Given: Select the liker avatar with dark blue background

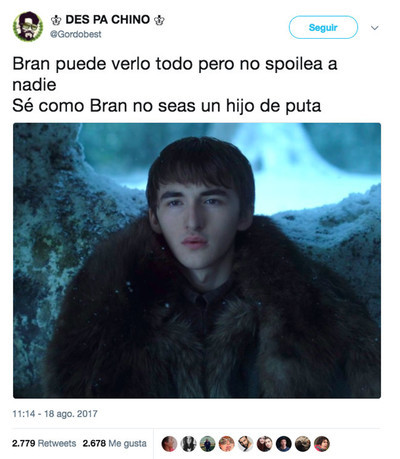Looking at the screenshot, I should click(x=284, y=444).
